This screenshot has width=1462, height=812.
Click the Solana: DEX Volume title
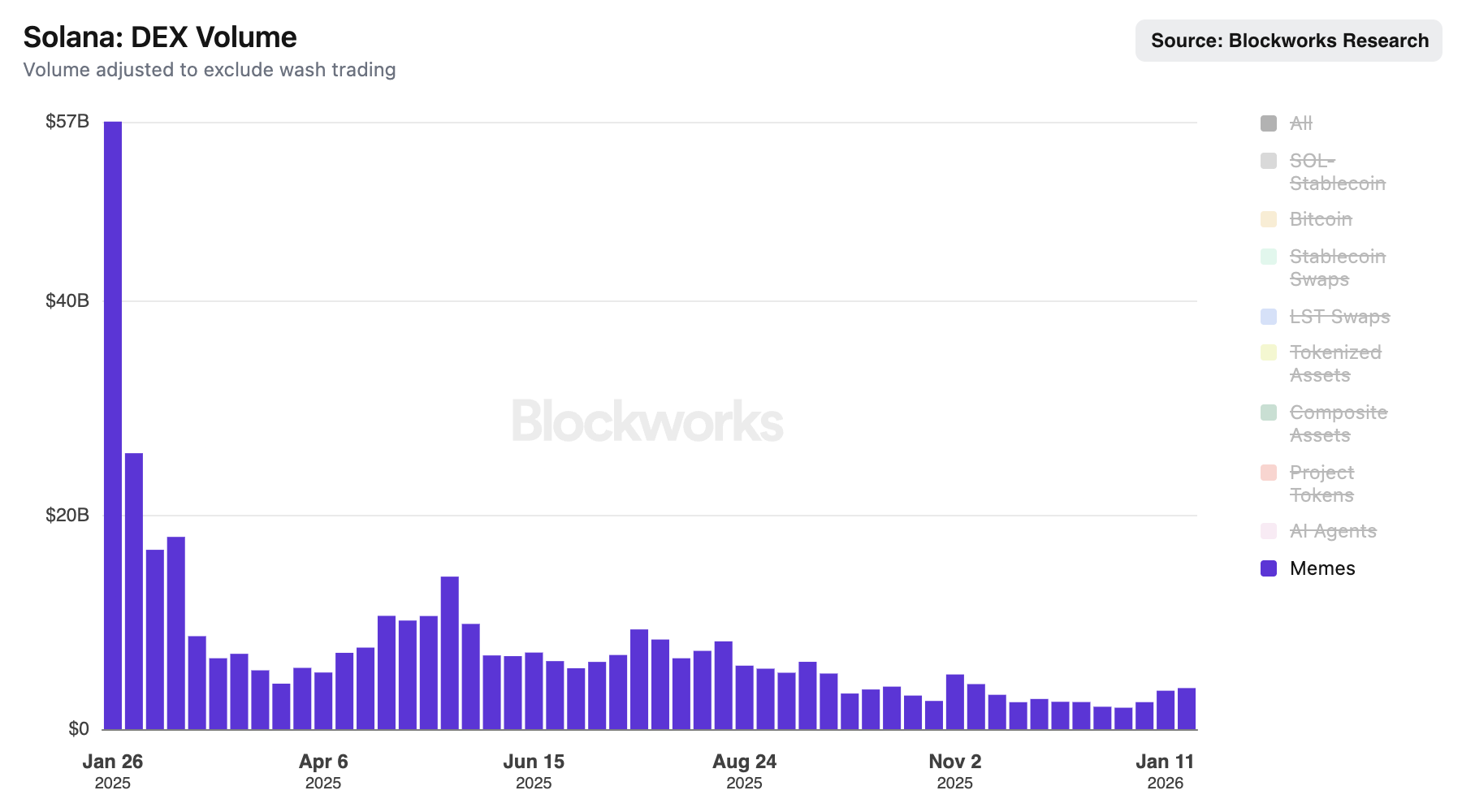[x=160, y=37]
